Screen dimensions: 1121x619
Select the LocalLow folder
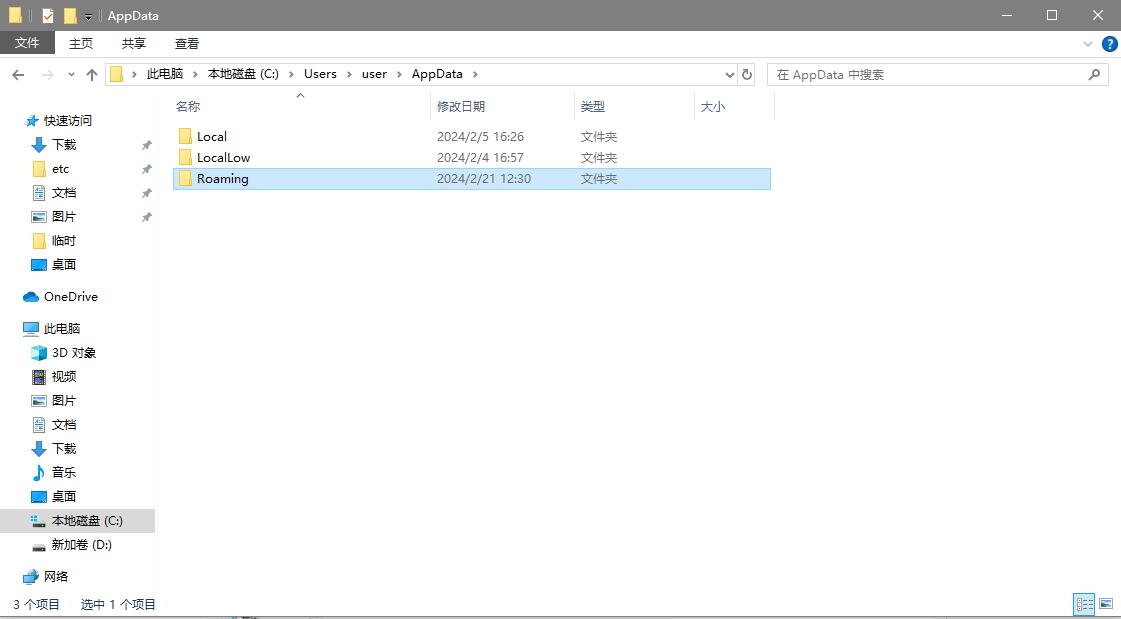coord(223,158)
